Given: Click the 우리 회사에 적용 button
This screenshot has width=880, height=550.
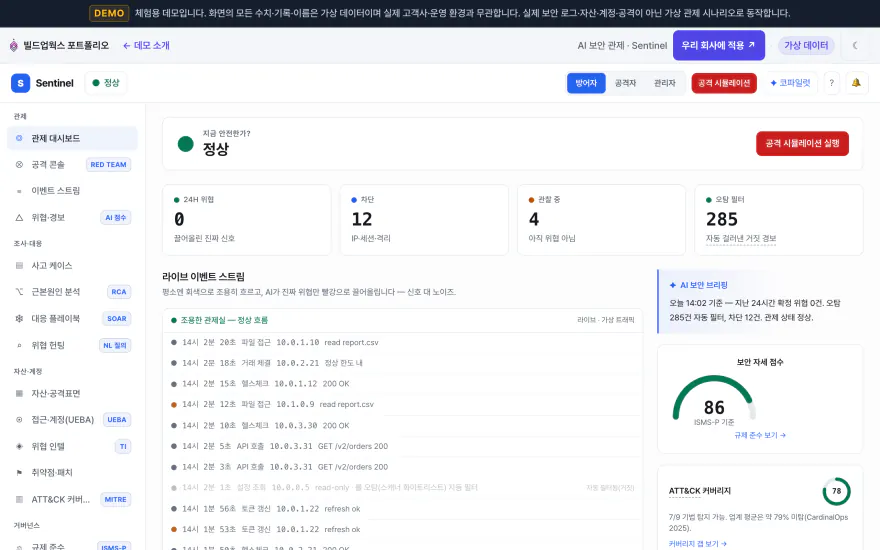Looking at the screenshot, I should click(718, 45).
